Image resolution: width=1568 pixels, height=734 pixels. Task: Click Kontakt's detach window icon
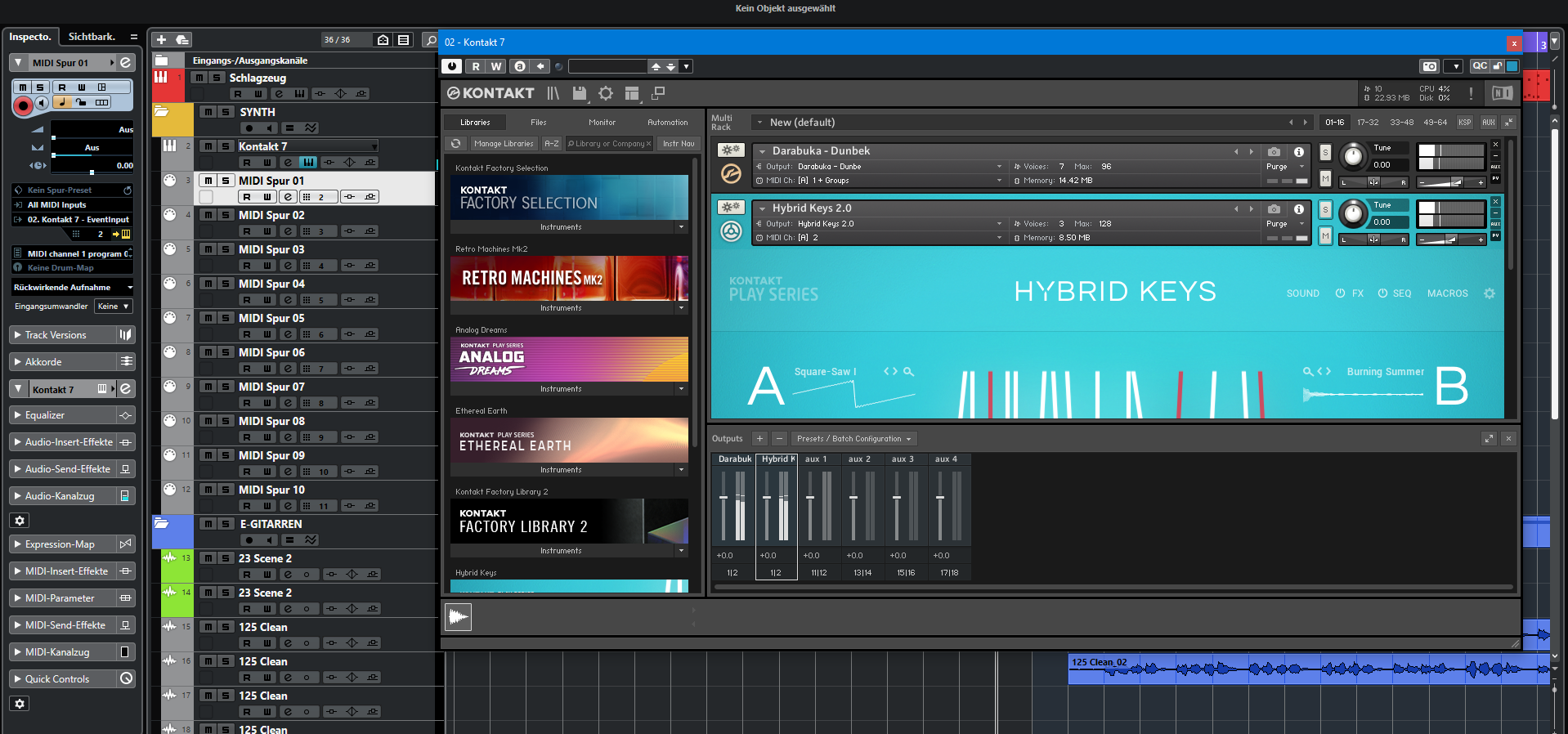point(658,93)
